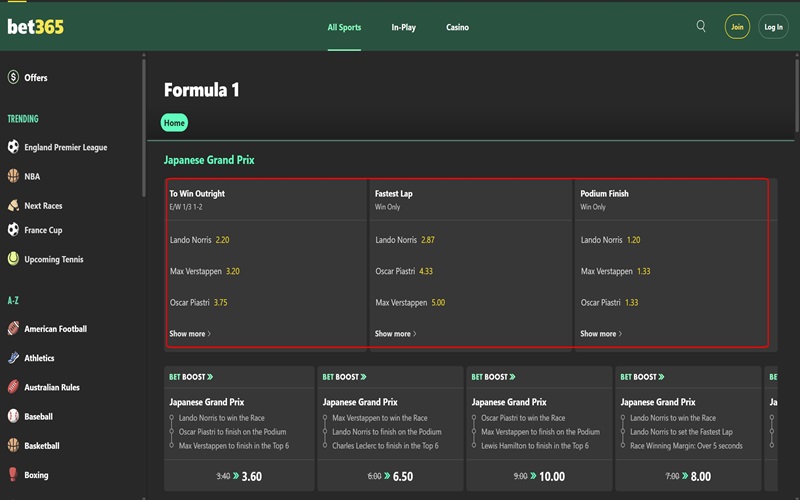This screenshot has width=800, height=500.
Task: Open the Japanese Grand Prix heading link
Action: click(209, 160)
